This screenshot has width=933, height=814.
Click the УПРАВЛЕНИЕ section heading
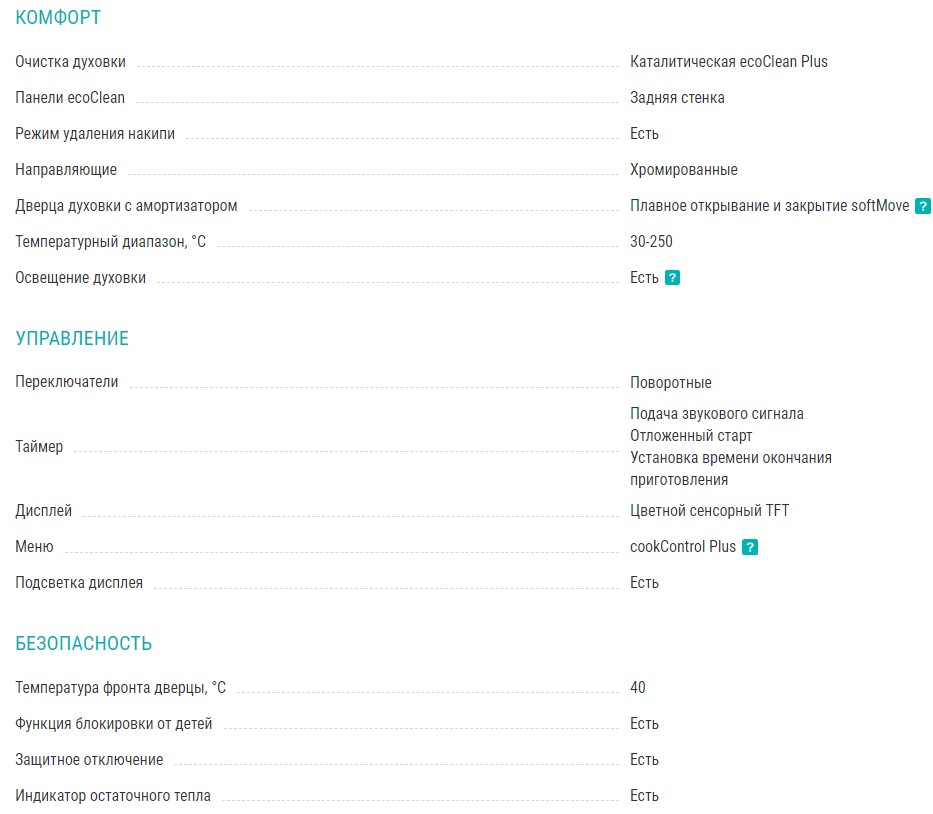tap(72, 338)
